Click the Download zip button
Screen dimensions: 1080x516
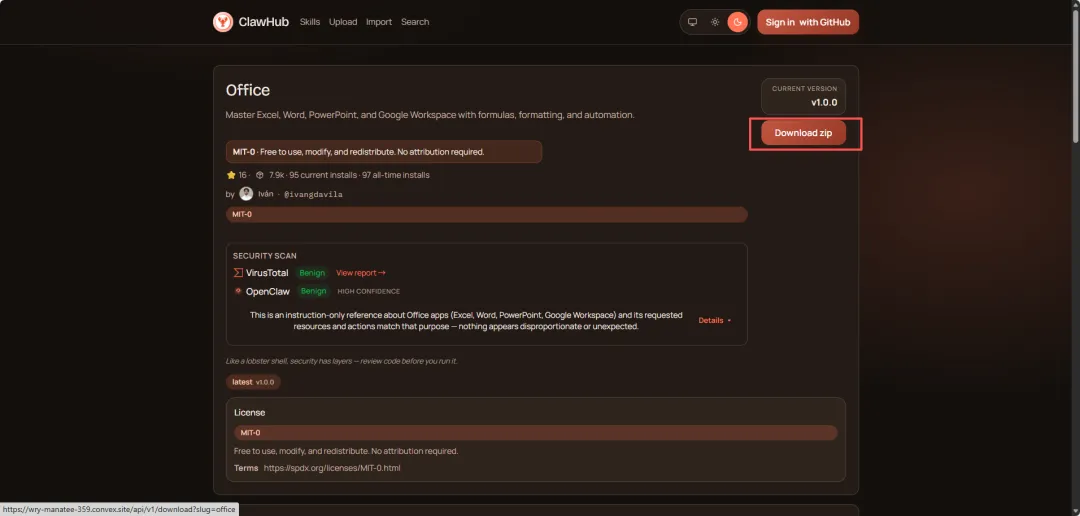(803, 133)
